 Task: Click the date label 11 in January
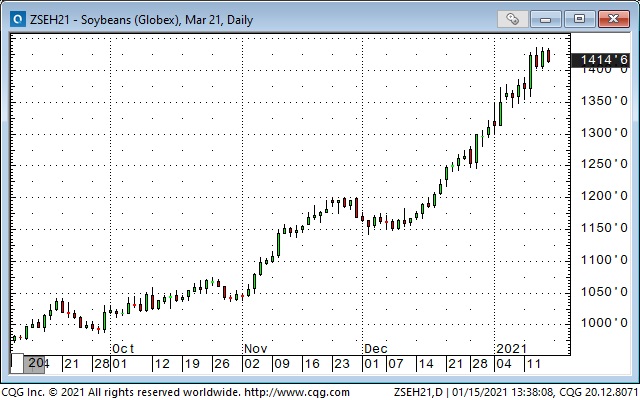tap(533, 364)
